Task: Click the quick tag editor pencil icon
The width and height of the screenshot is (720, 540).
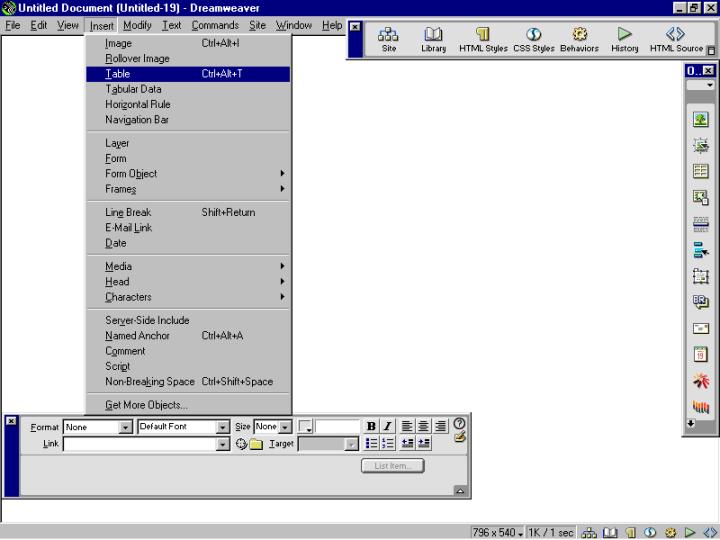Action: [460, 437]
